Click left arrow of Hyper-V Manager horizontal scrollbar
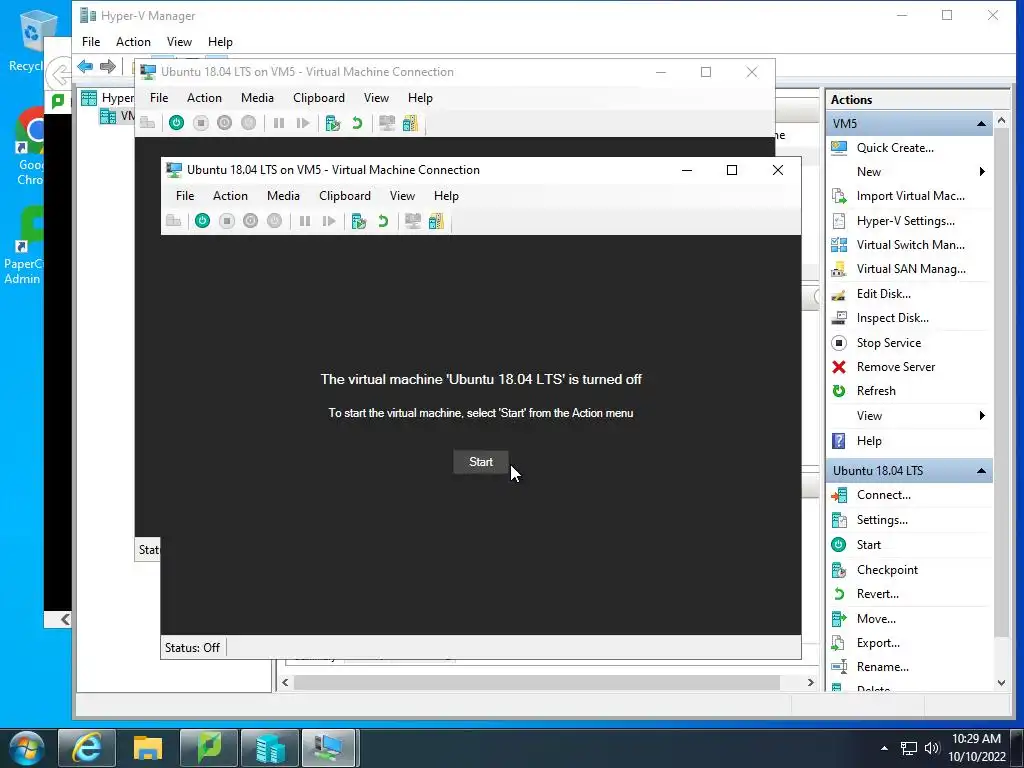Viewport: 1024px width, 768px height. pyautogui.click(x=285, y=682)
